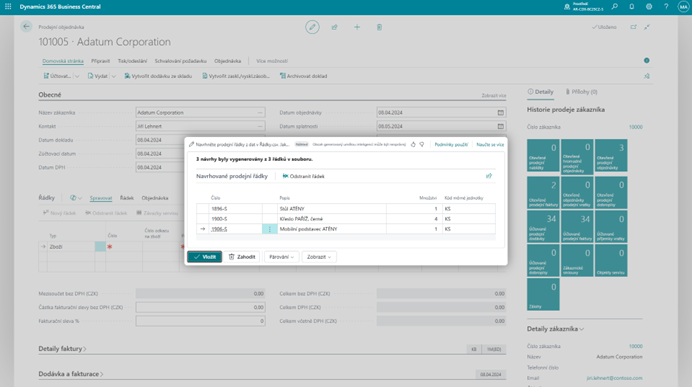Click the 'Křeslo PAŘÍŽ, černé' description cell
This screenshot has height=387, width=692.
click(x=332, y=219)
